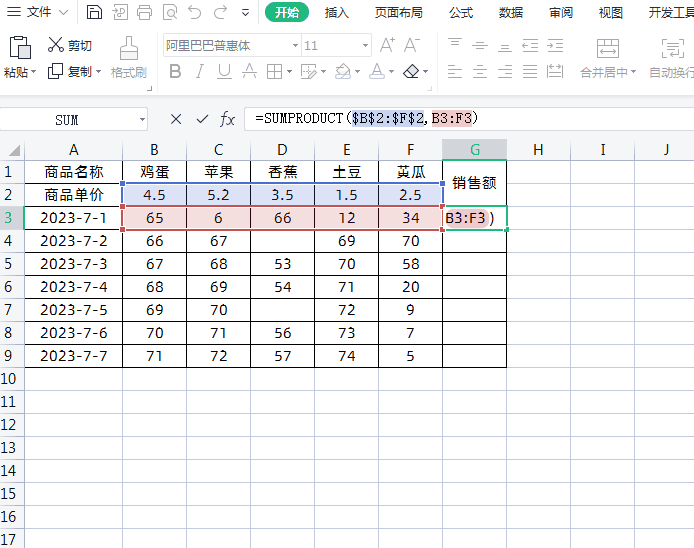The height and width of the screenshot is (548, 694).
Task: Click the font color A icon
Action: click(x=377, y=71)
